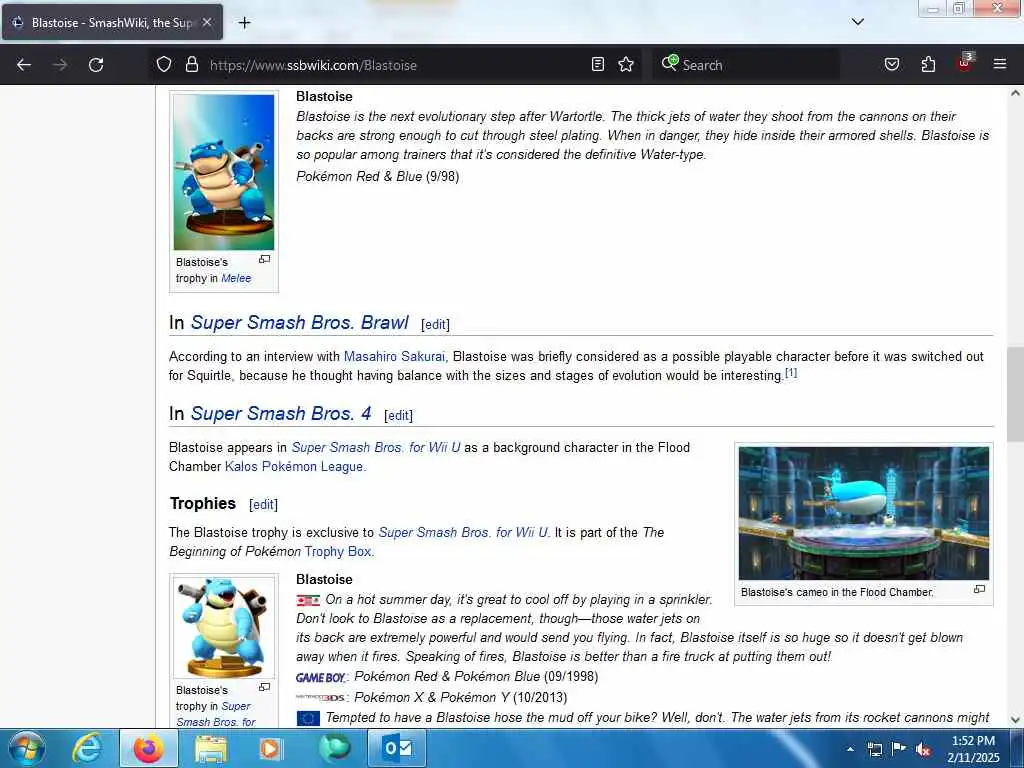Jump to reference footnote [1]
This screenshot has height=768, width=1024.
[791, 373]
